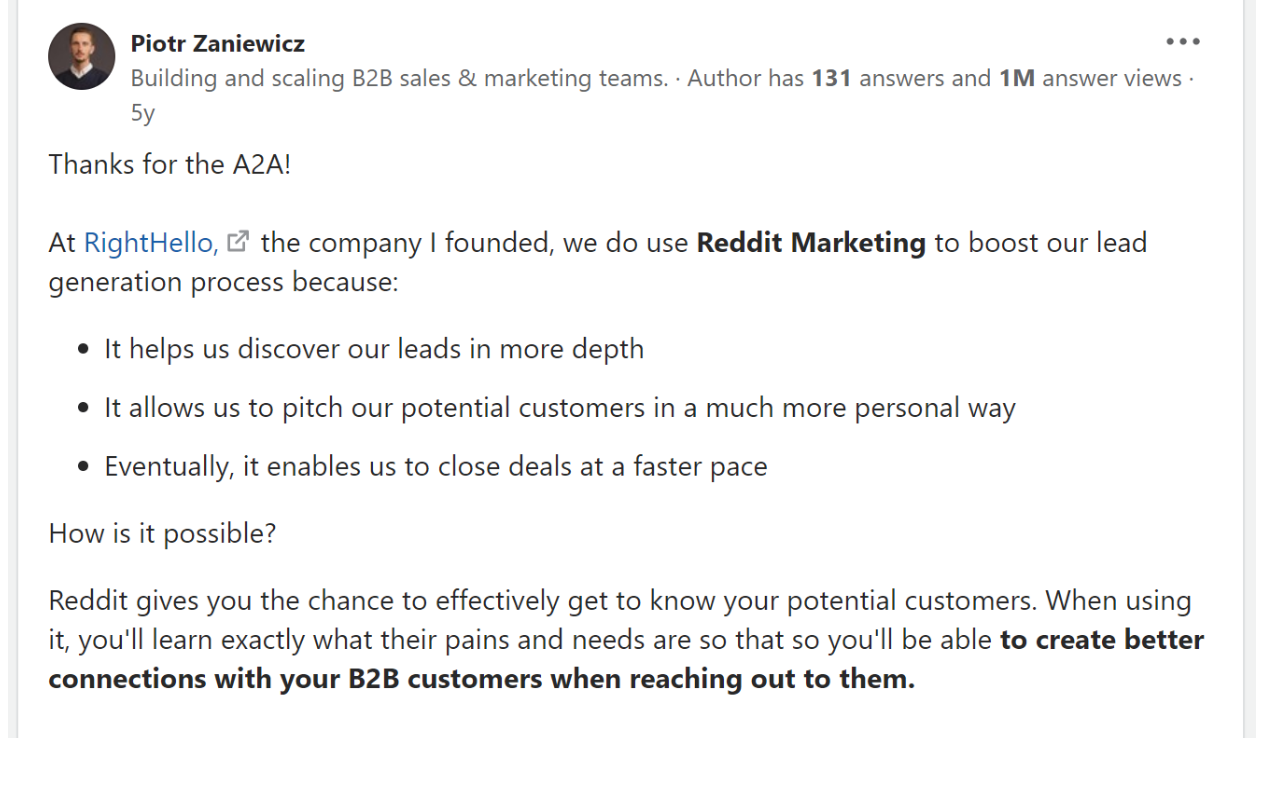Select the bullet about pitching potential customers
1268x788 pixels.
tap(560, 407)
